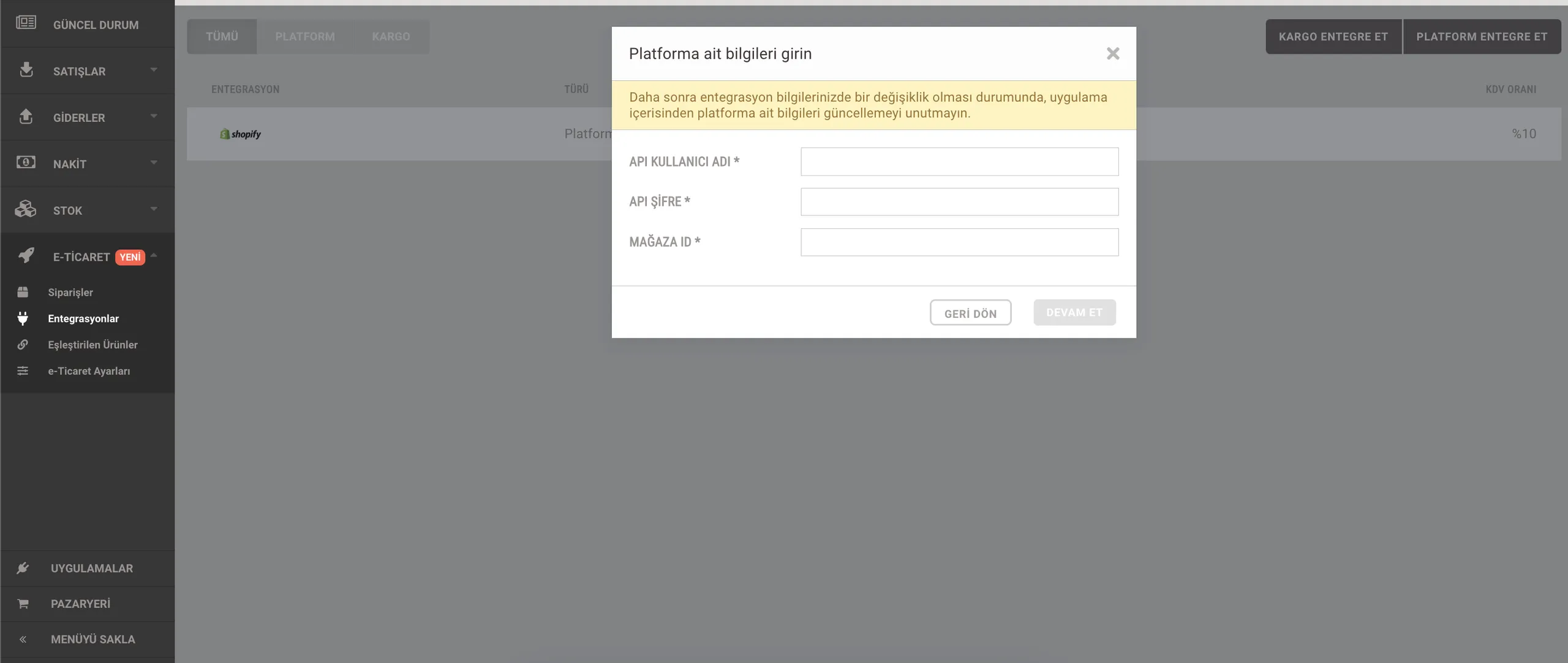Screen dimensions: 1568x663
Task: Click the Stok boxes icon
Action: click(x=26, y=209)
